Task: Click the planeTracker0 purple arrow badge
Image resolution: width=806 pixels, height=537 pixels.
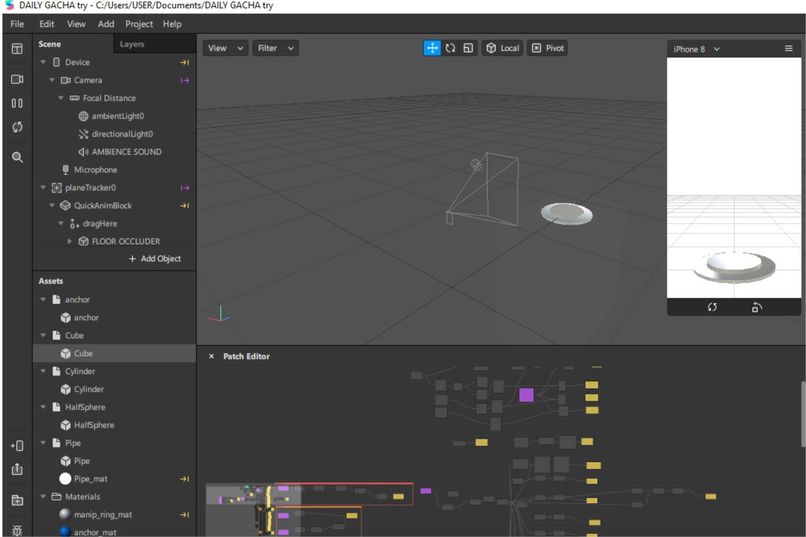Action: [185, 188]
